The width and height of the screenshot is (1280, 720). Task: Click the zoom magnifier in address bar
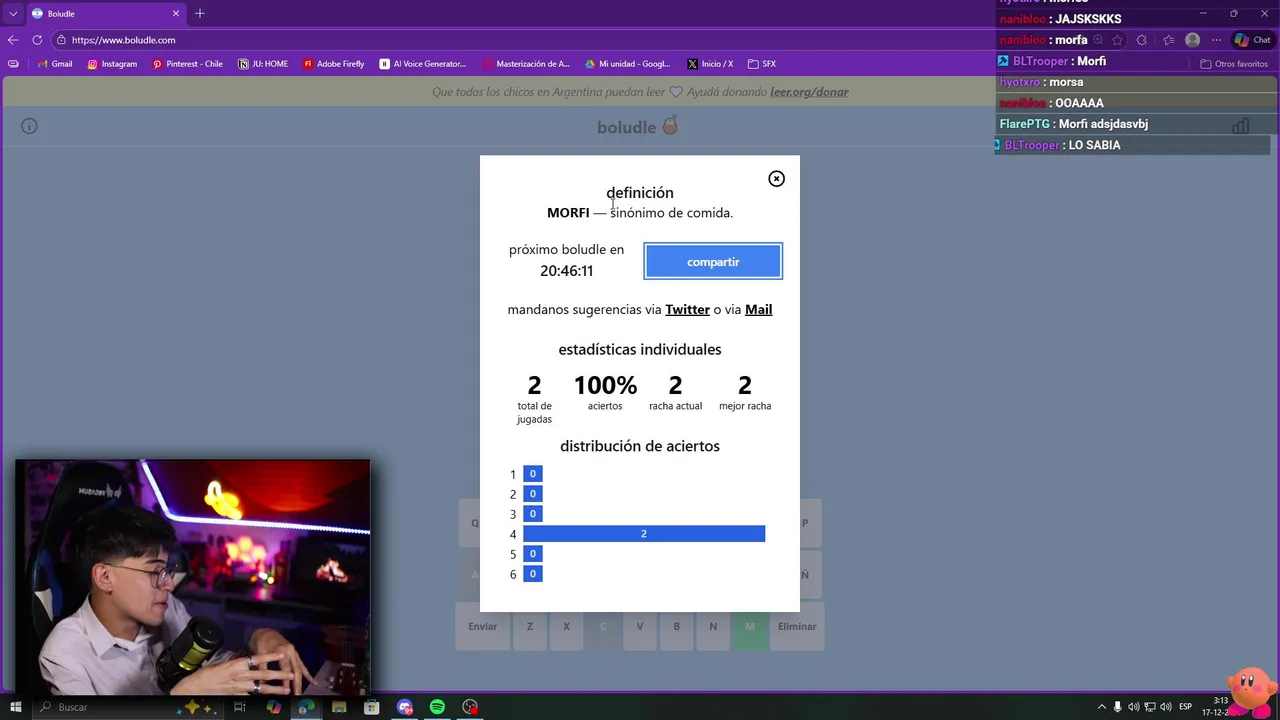pos(1098,40)
